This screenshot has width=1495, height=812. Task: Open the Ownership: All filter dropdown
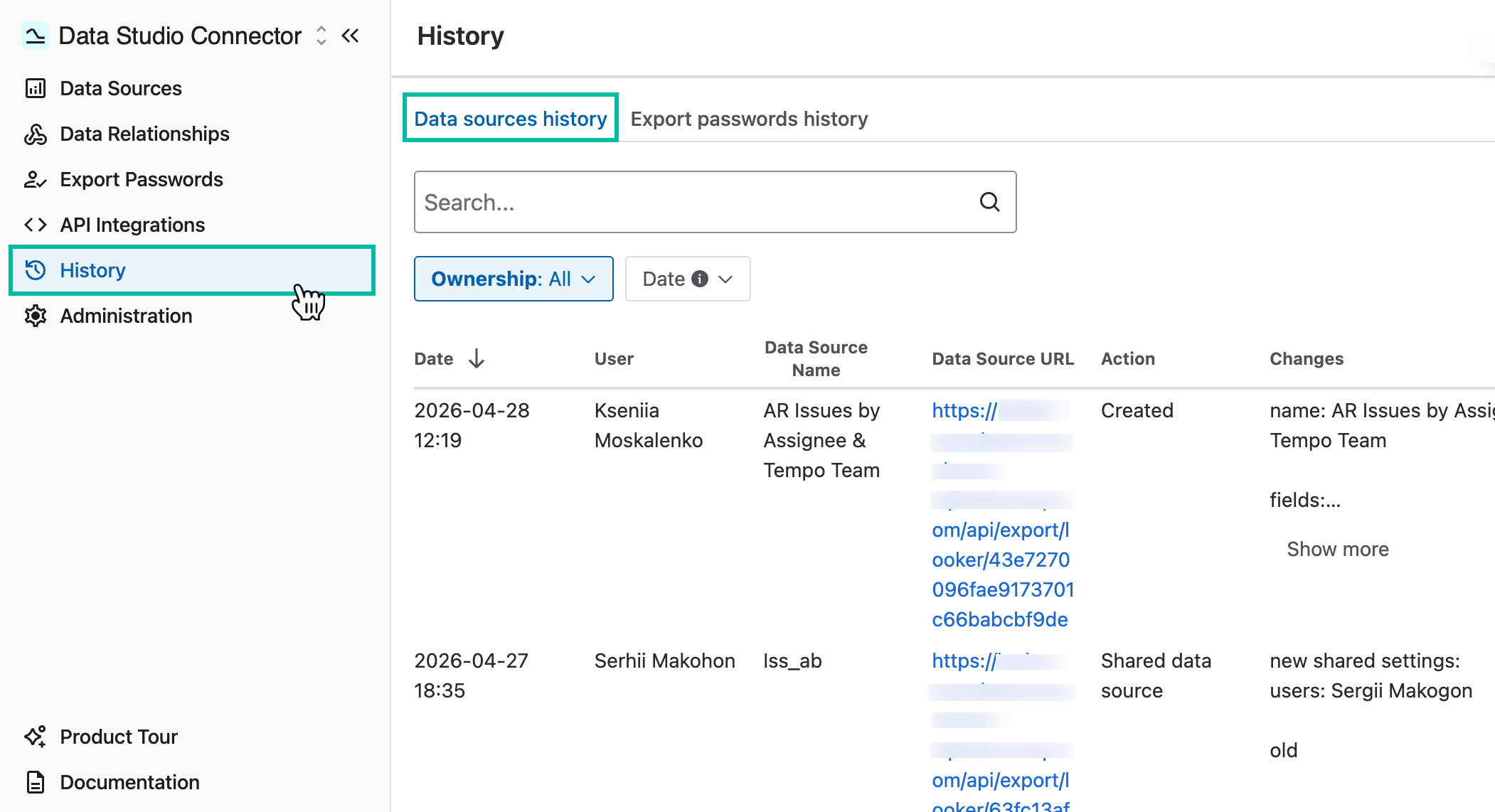(x=514, y=279)
